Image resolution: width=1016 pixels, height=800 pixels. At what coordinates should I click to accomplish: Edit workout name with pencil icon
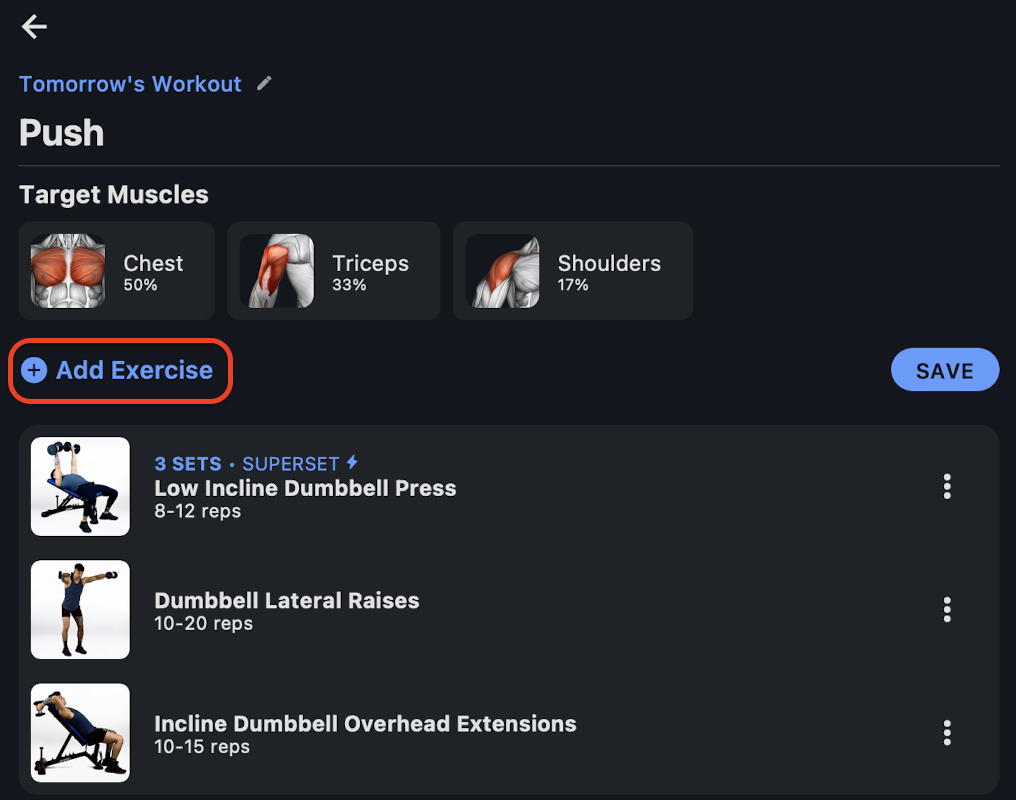pyautogui.click(x=264, y=83)
